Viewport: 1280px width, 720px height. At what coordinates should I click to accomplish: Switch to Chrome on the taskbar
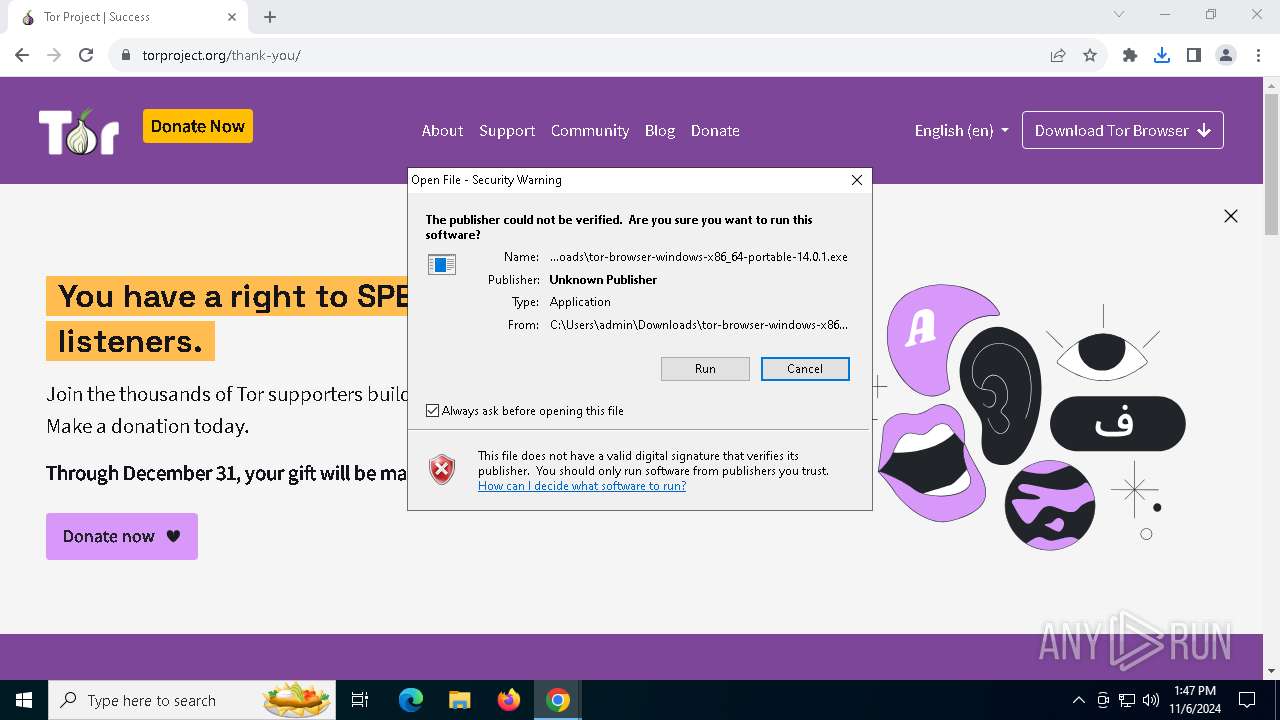(558, 700)
